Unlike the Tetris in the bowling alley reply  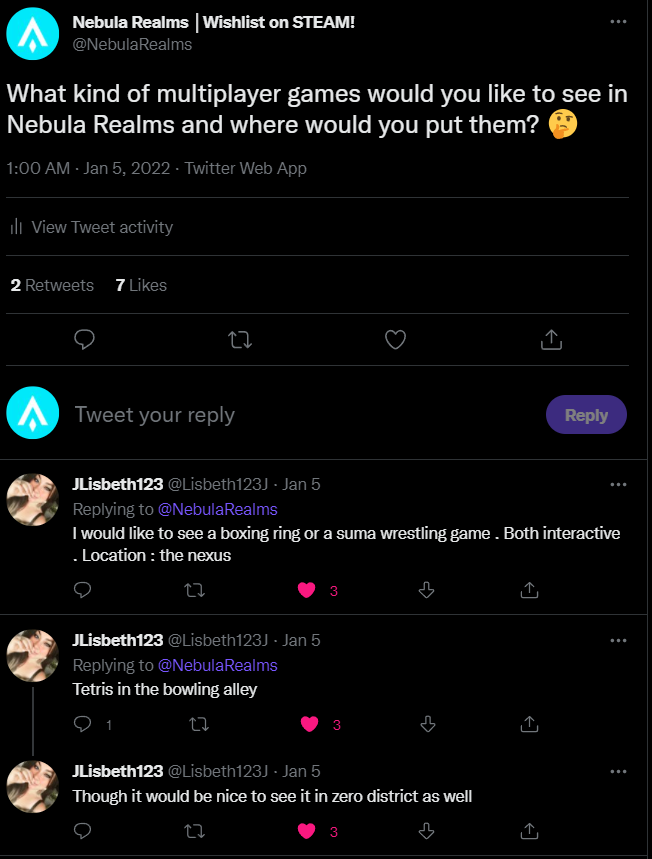[x=310, y=724]
